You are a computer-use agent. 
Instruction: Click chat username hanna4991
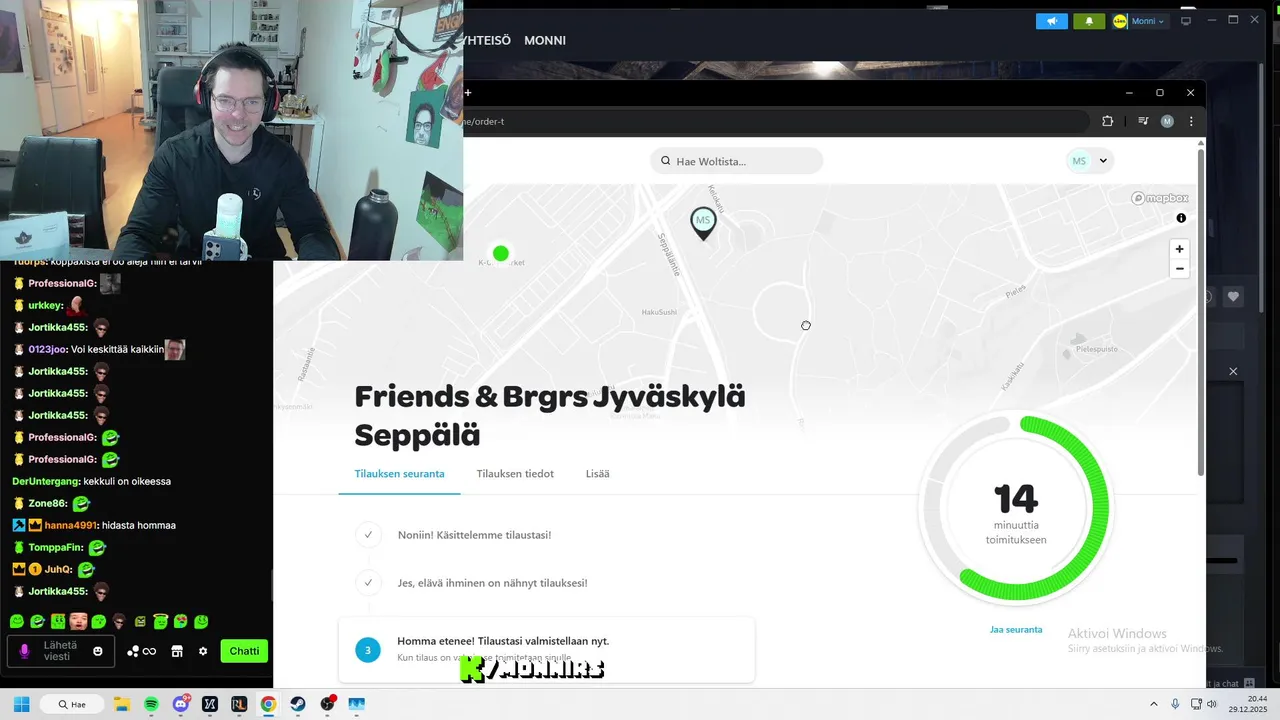[x=69, y=525]
